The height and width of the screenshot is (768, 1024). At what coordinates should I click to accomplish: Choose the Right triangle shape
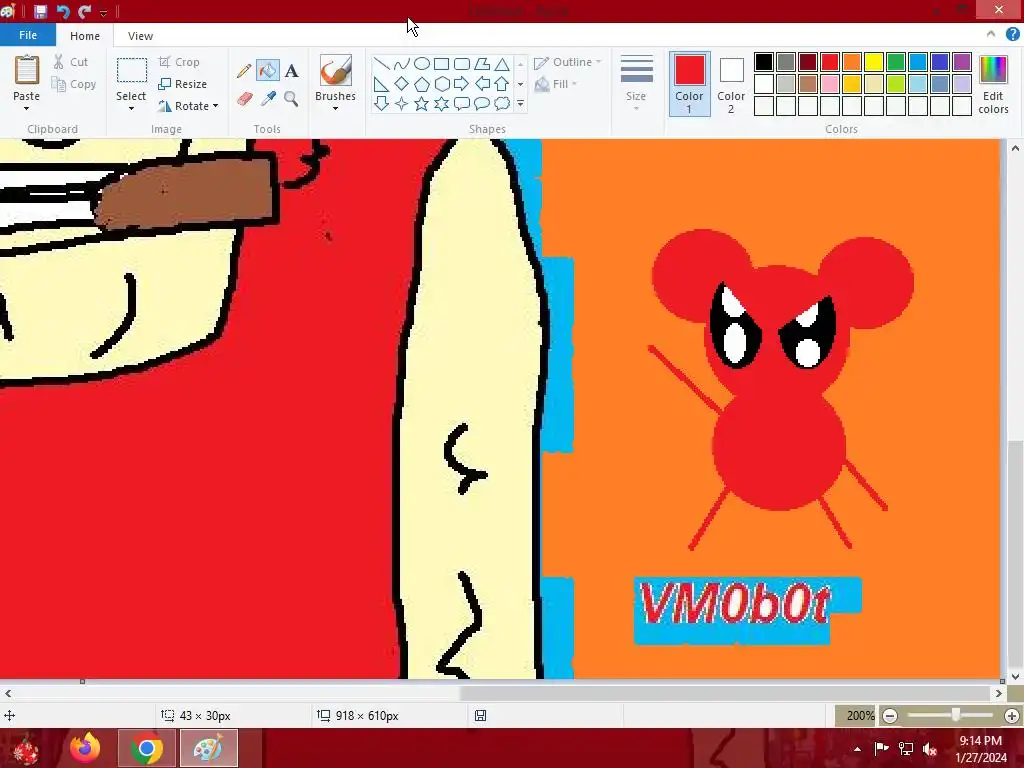[x=381, y=84]
